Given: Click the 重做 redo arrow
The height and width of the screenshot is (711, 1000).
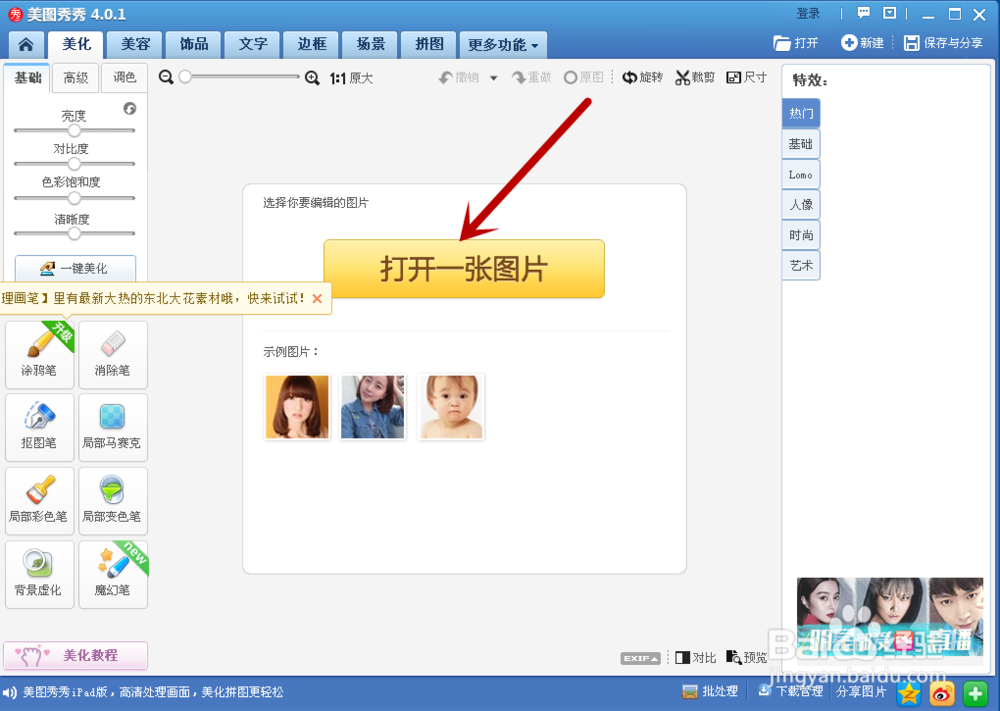Looking at the screenshot, I should pos(531,77).
